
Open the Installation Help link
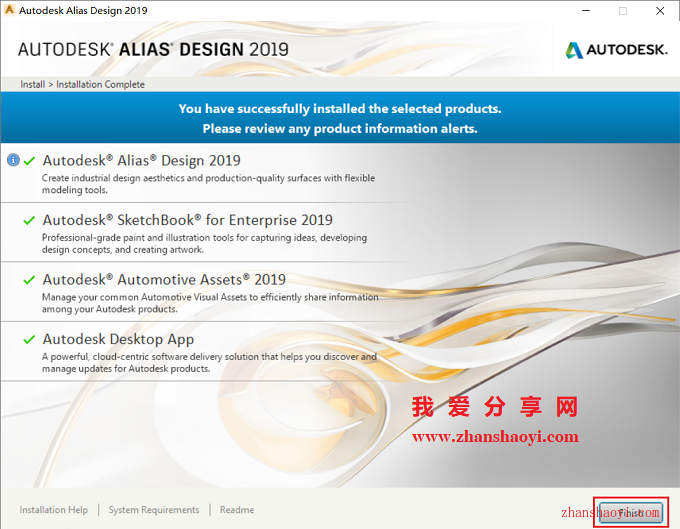point(53,510)
